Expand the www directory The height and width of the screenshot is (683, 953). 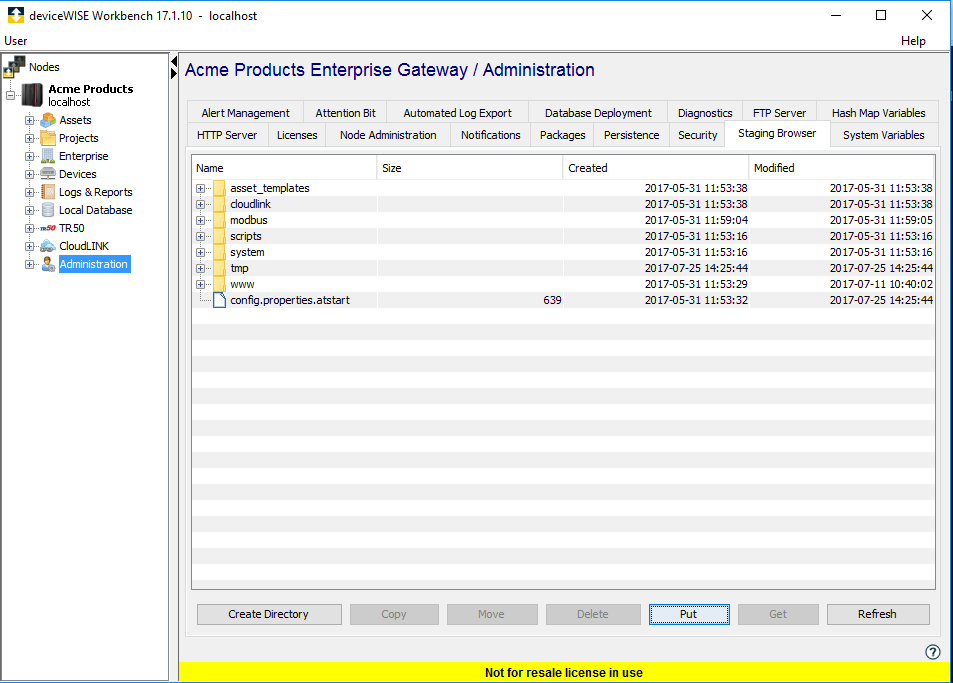coord(201,284)
